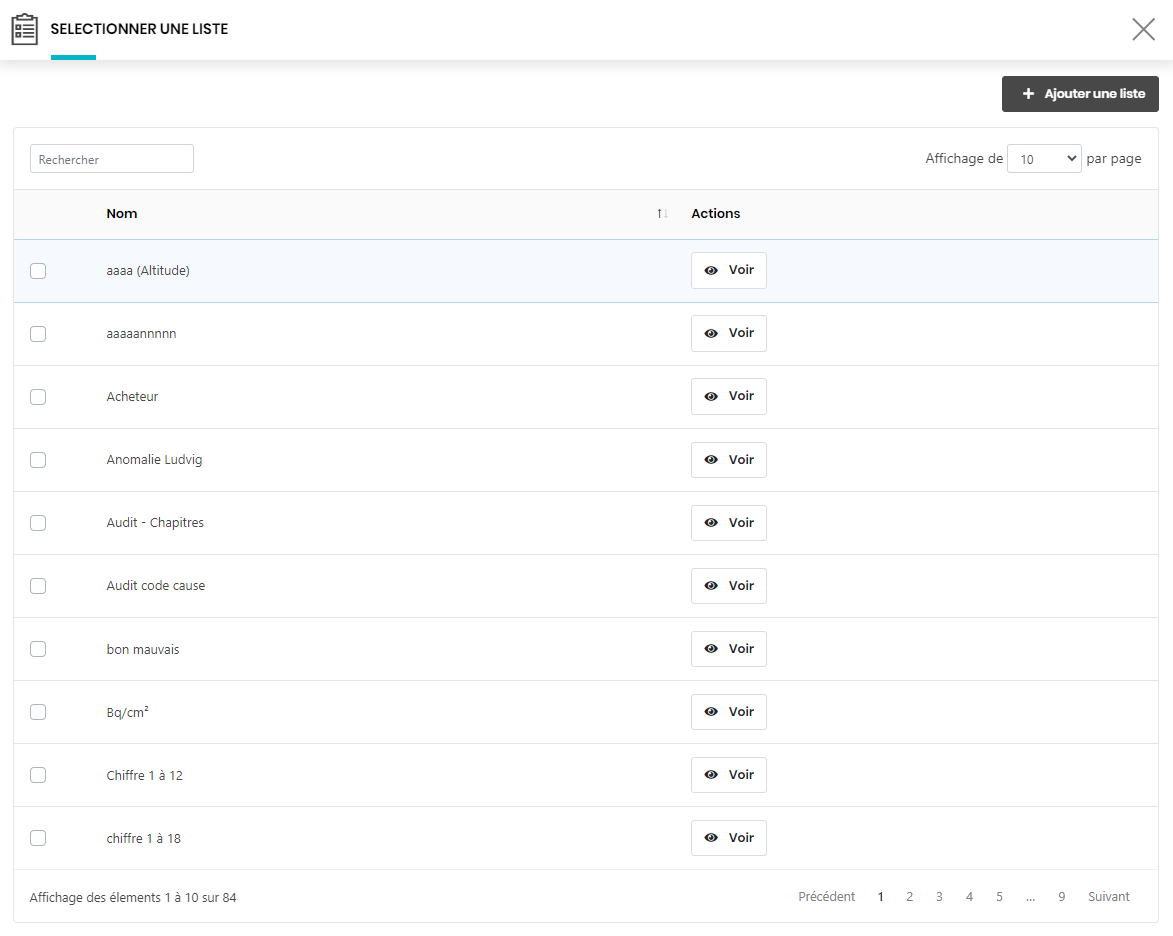Screen dimensions: 1173x936
Task: Jump to page 9 in pagination
Action: 1061,897
